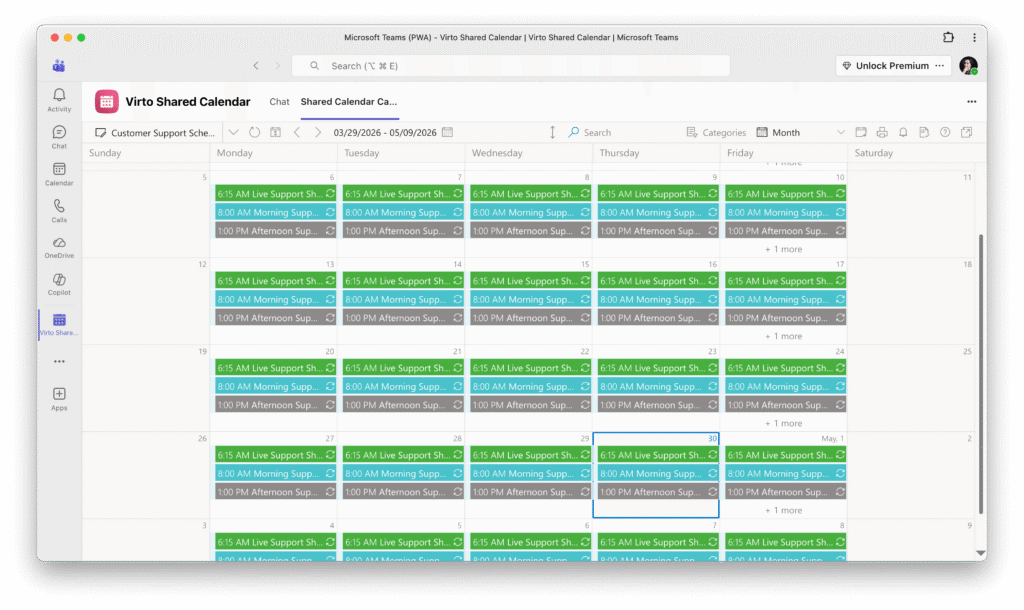The height and width of the screenshot is (610, 1024).
Task: Click the Microsoft Teams logo icon
Action: coord(59,65)
